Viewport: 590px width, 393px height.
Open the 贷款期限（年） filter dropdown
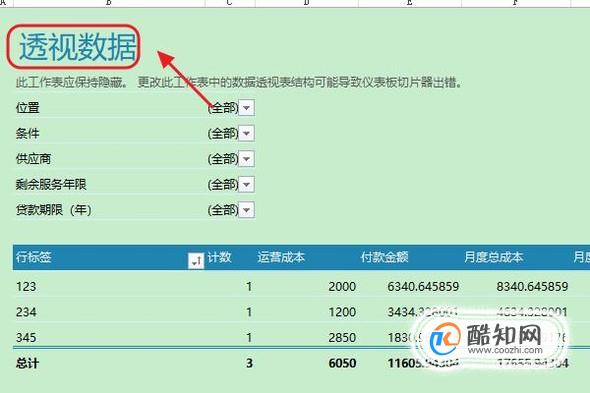(246, 210)
